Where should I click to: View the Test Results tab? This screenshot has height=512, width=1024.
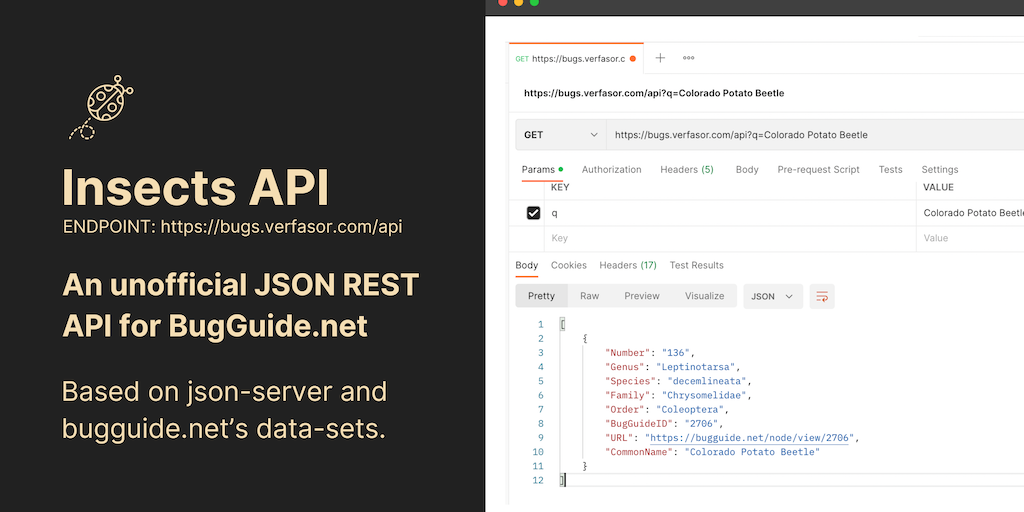coord(696,265)
